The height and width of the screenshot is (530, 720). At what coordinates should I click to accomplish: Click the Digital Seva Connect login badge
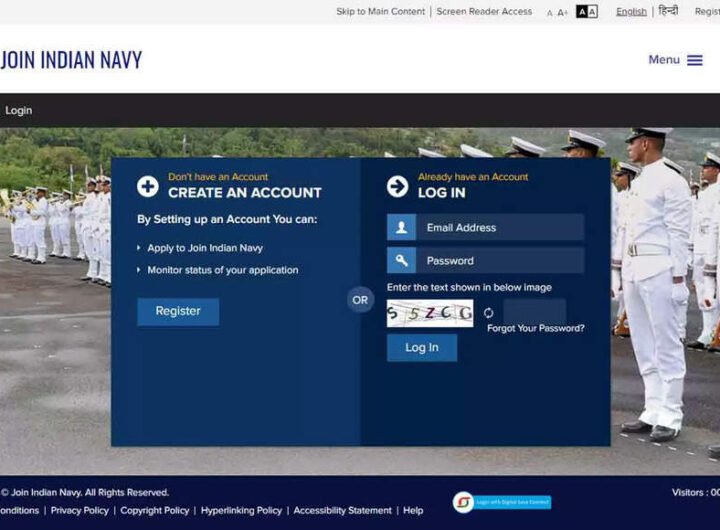pos(502,502)
